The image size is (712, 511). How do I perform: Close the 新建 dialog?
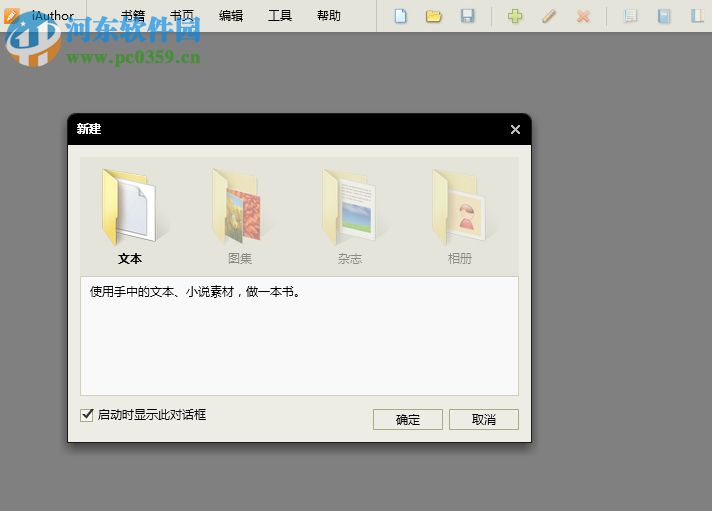pos(515,129)
